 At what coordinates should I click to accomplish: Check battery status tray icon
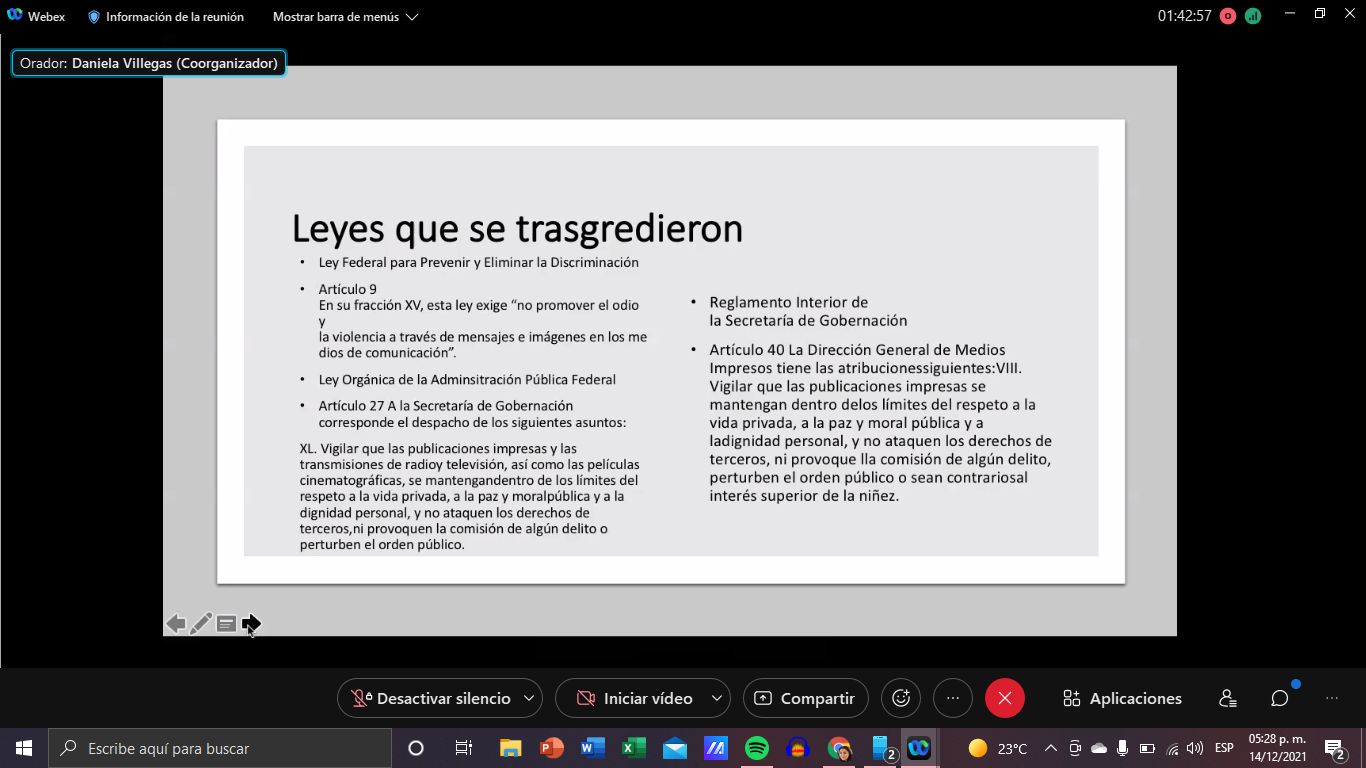[x=1147, y=748]
